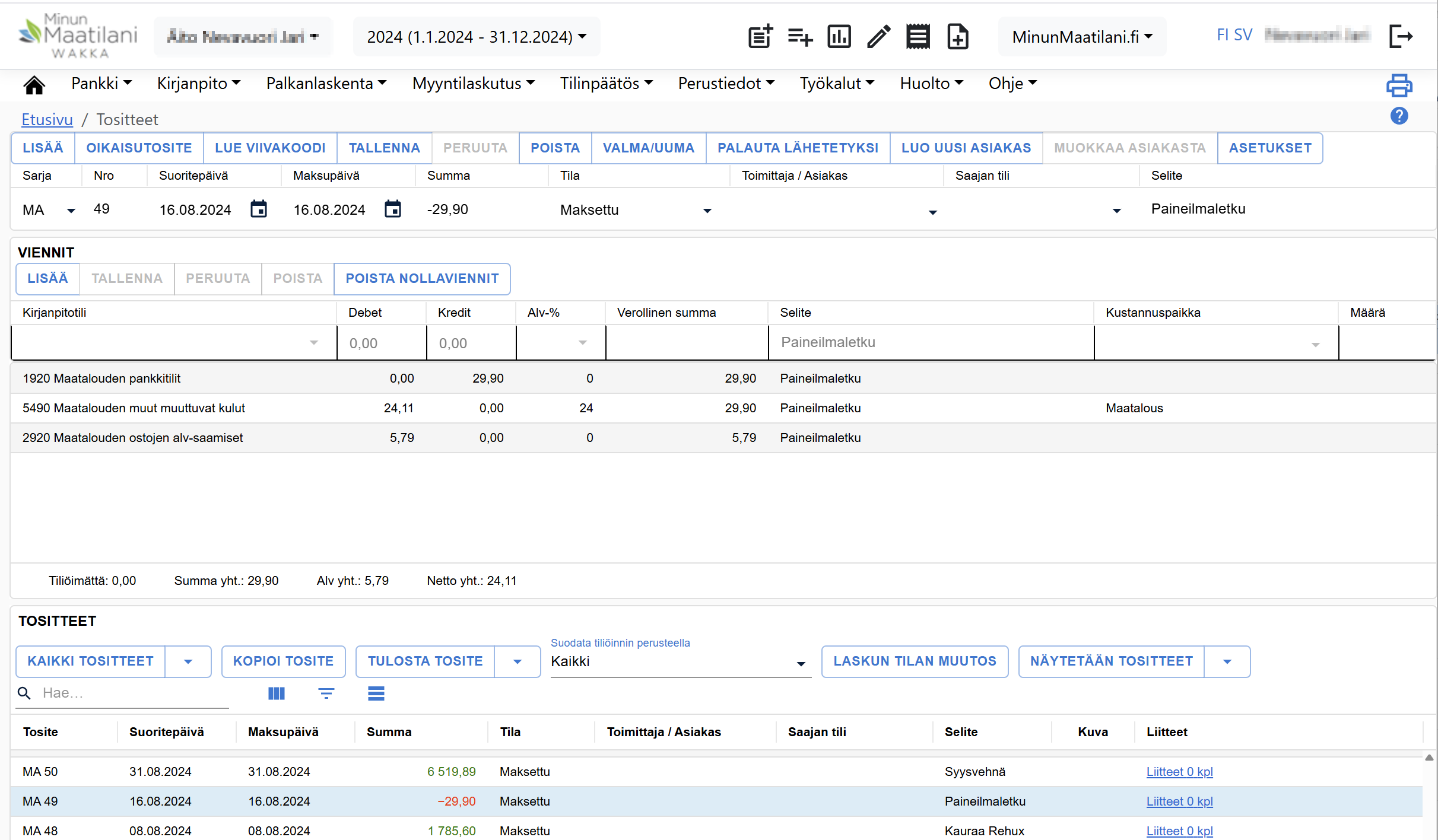Viewport: 1438px width, 840px height.
Task: Click the add file document icon
Action: click(x=957, y=37)
